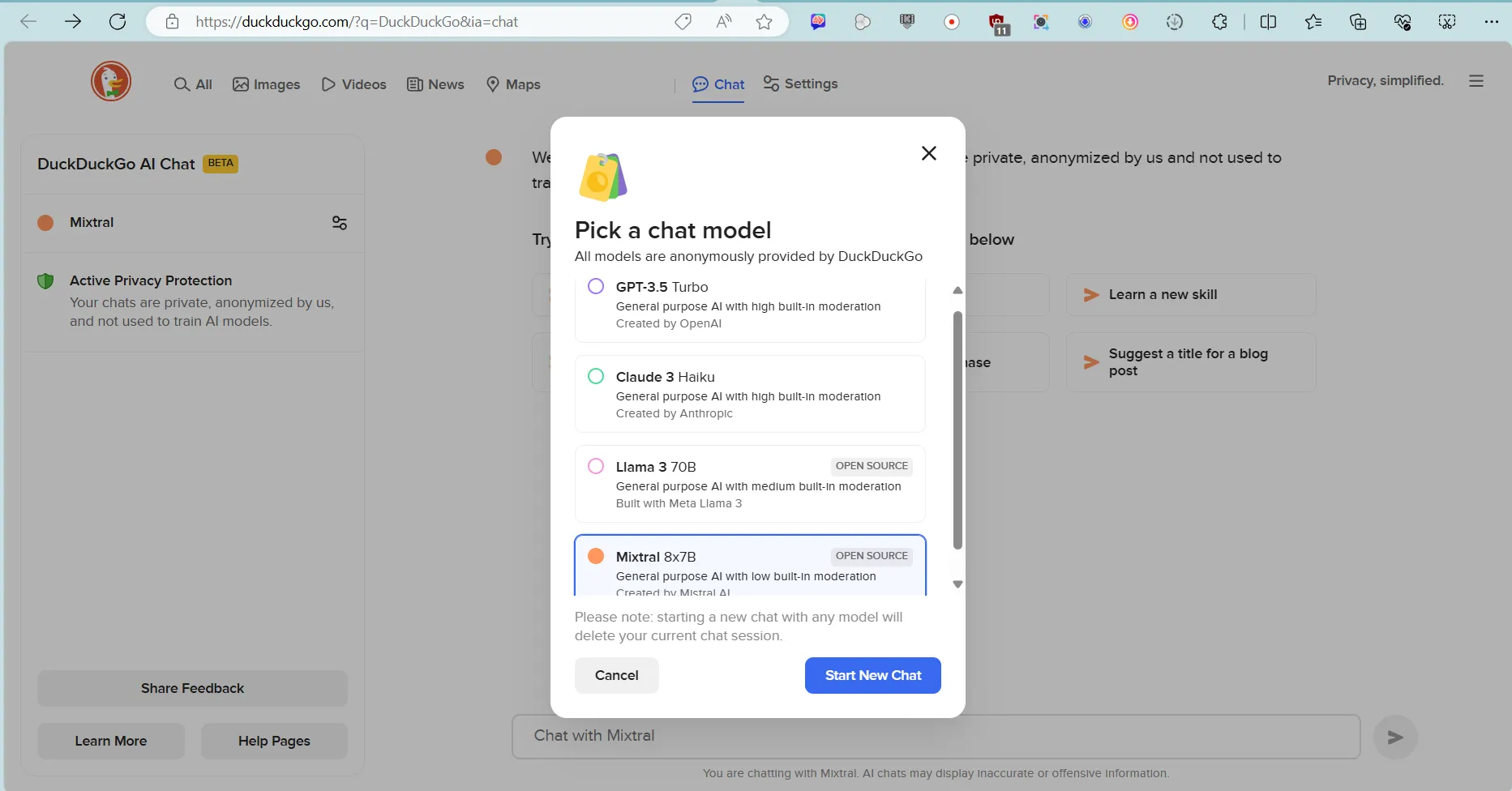
Task: Open the browser extensions puzzle icon
Action: point(1219,22)
